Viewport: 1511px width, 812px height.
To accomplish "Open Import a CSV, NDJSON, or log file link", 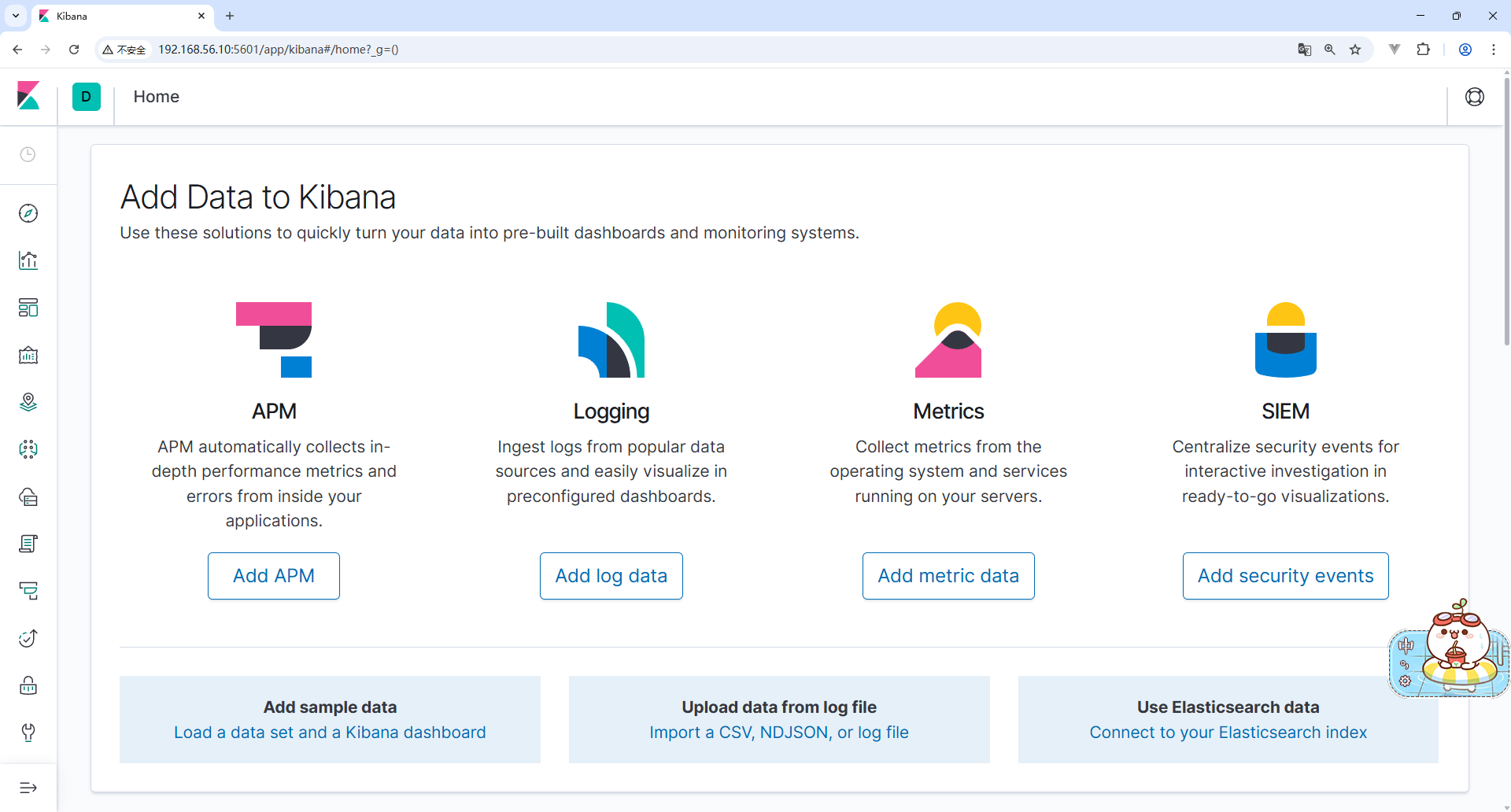I will [x=779, y=733].
